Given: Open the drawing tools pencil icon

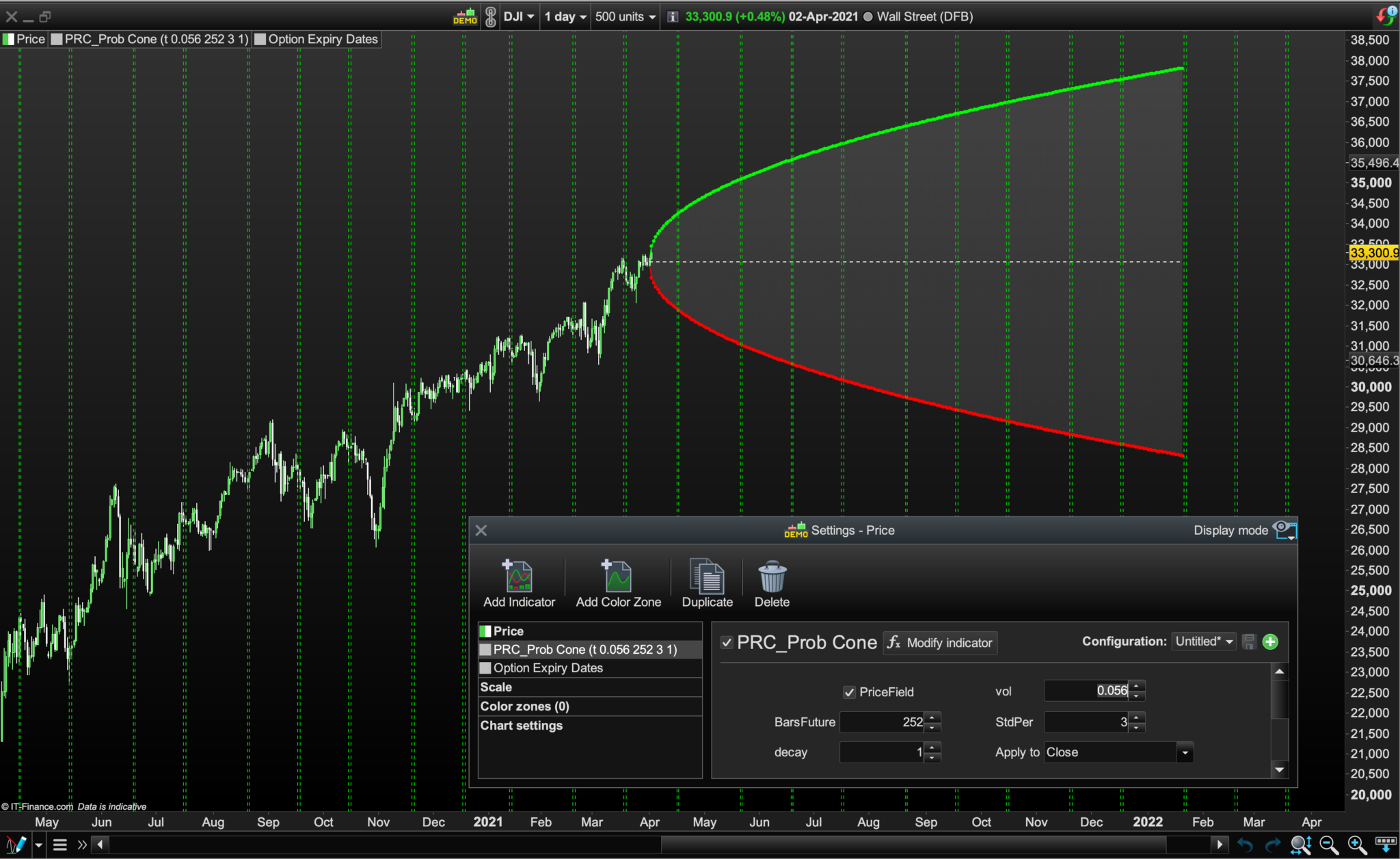Looking at the screenshot, I should (x=16, y=845).
